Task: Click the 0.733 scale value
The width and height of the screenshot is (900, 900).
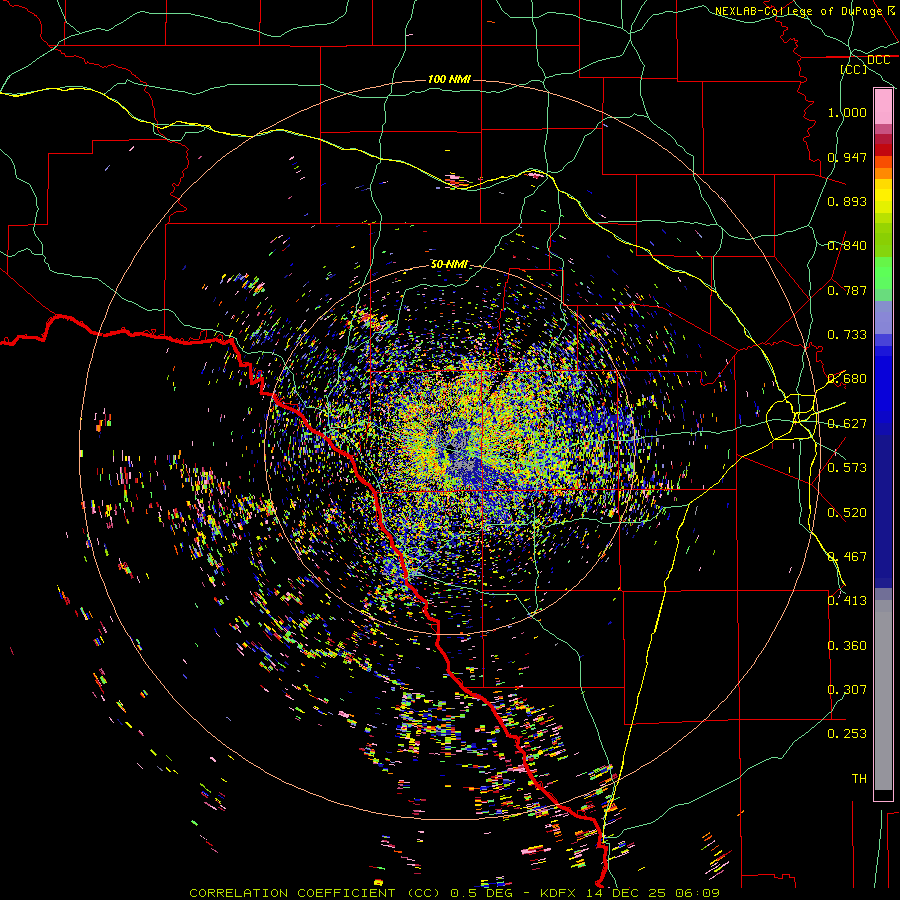Action: pos(847,335)
